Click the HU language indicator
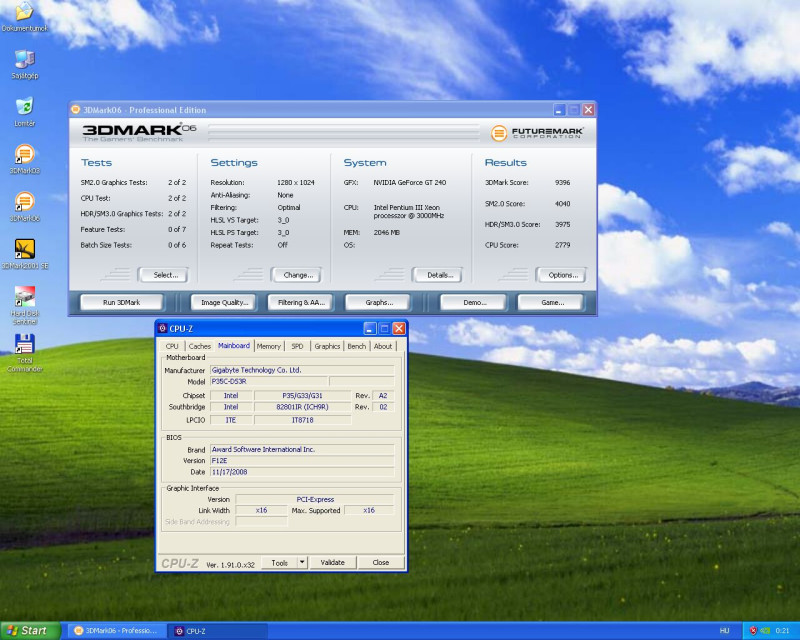Screen dimensions: 800x640 pos(724,631)
